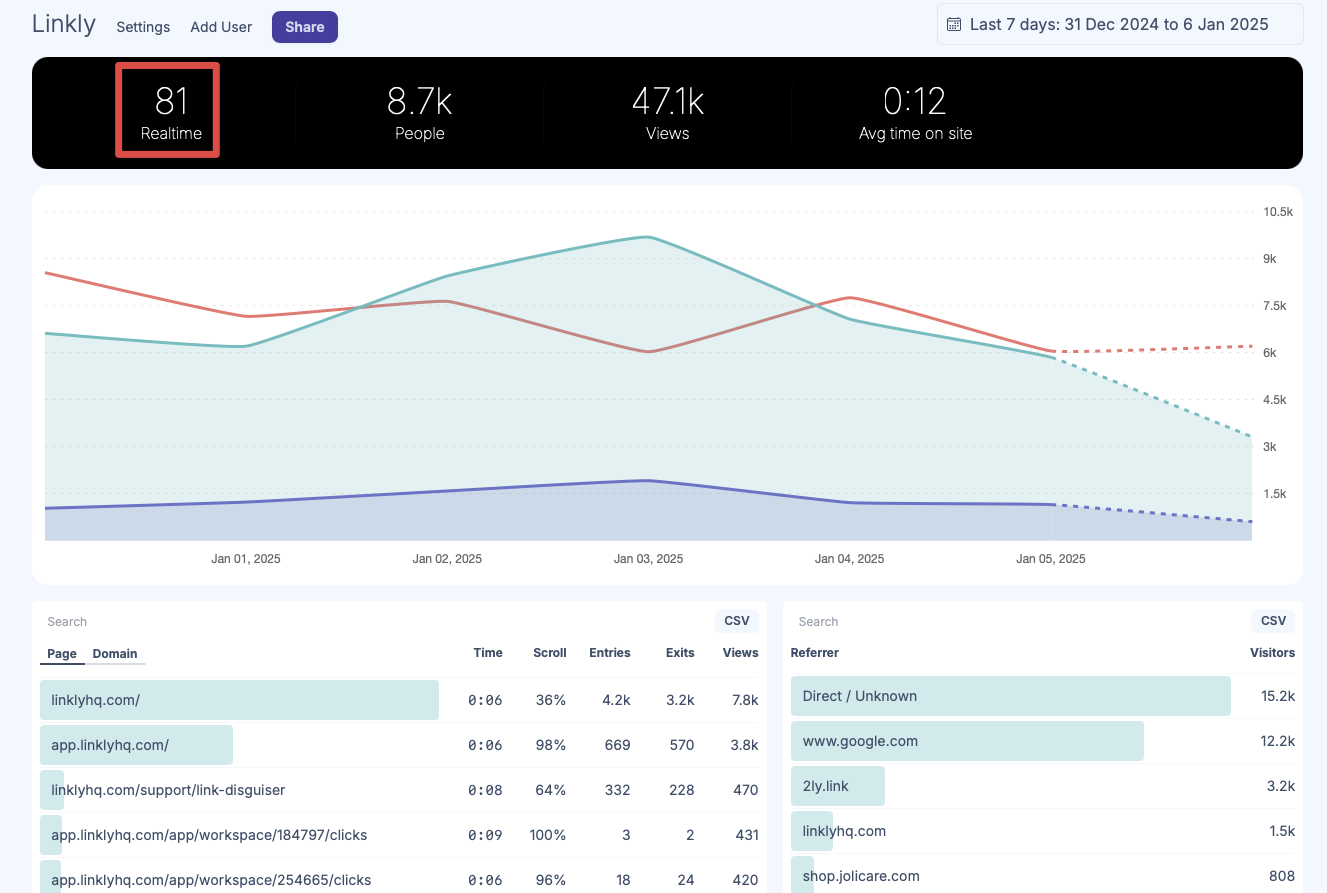
Task: Open the Settings link
Action: coord(143,27)
